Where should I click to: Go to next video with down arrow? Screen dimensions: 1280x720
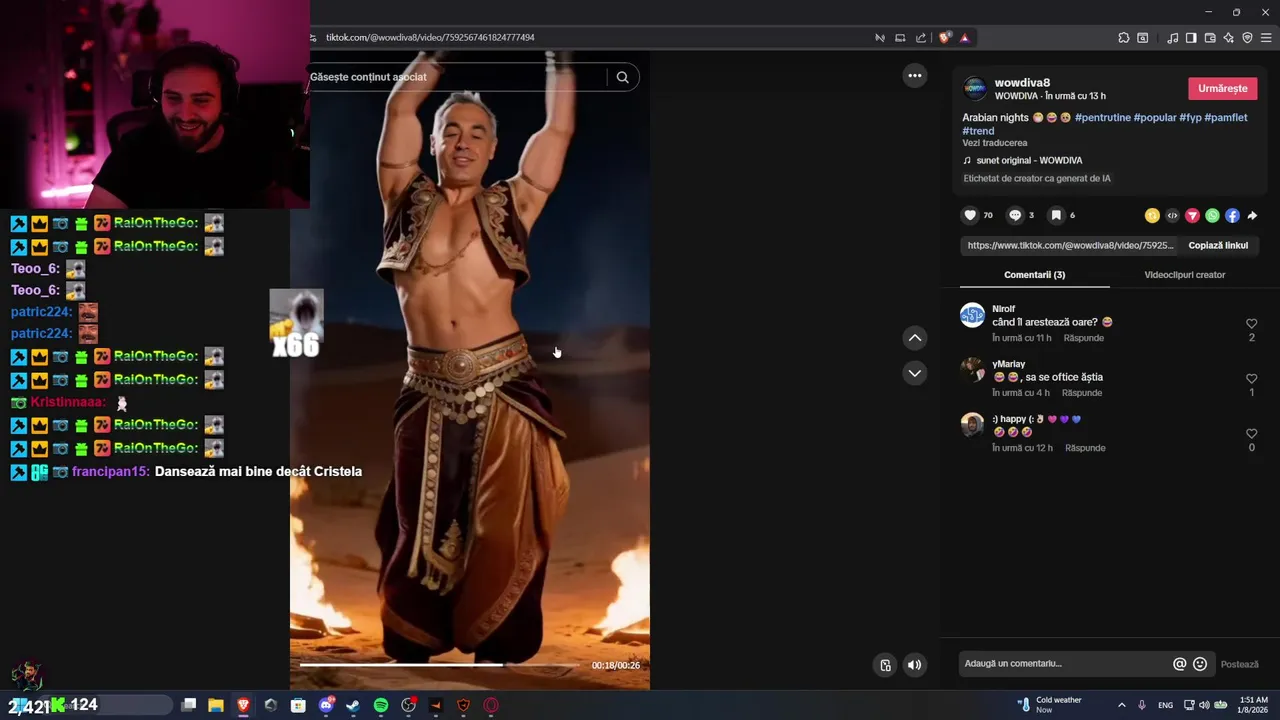(914, 373)
